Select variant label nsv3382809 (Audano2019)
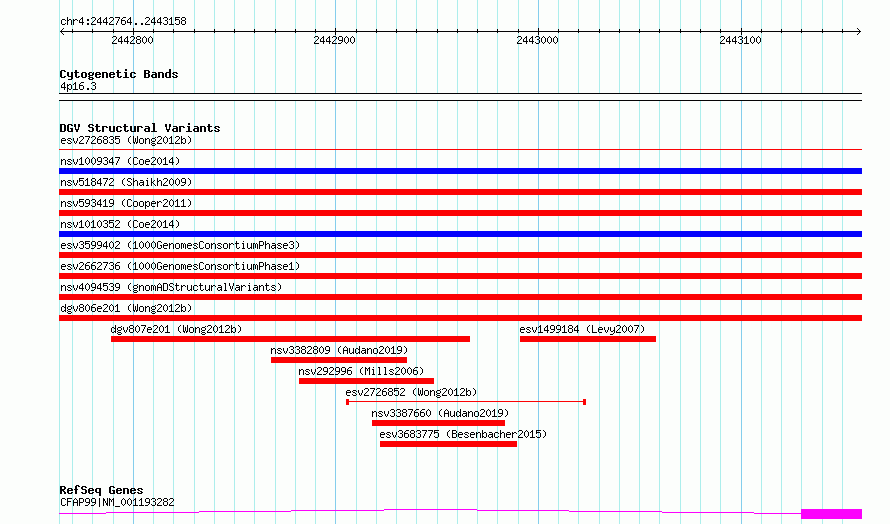 [339, 350]
